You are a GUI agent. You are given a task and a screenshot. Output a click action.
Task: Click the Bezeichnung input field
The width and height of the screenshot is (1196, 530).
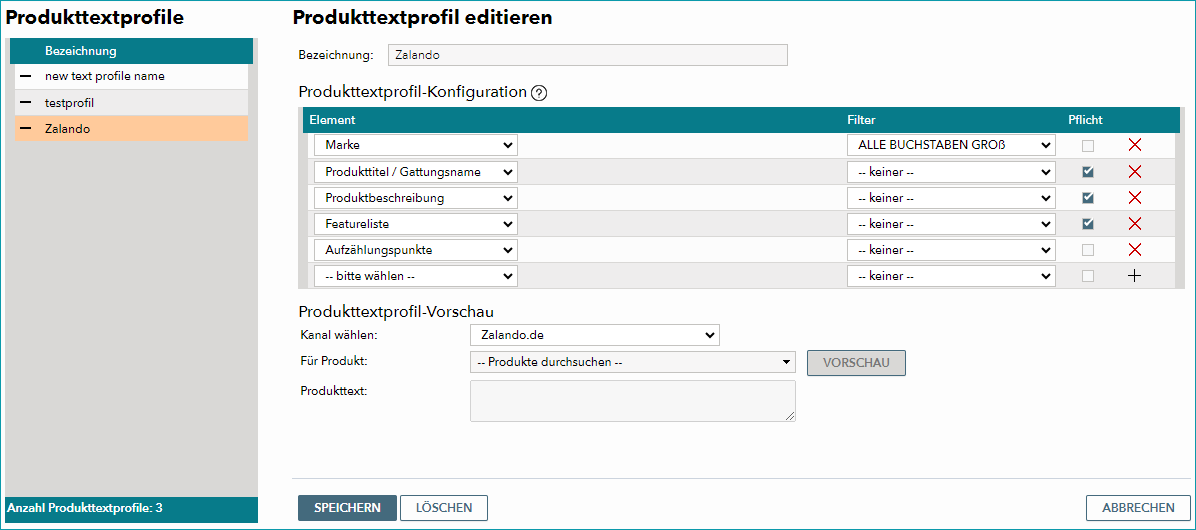pyautogui.click(x=587, y=55)
